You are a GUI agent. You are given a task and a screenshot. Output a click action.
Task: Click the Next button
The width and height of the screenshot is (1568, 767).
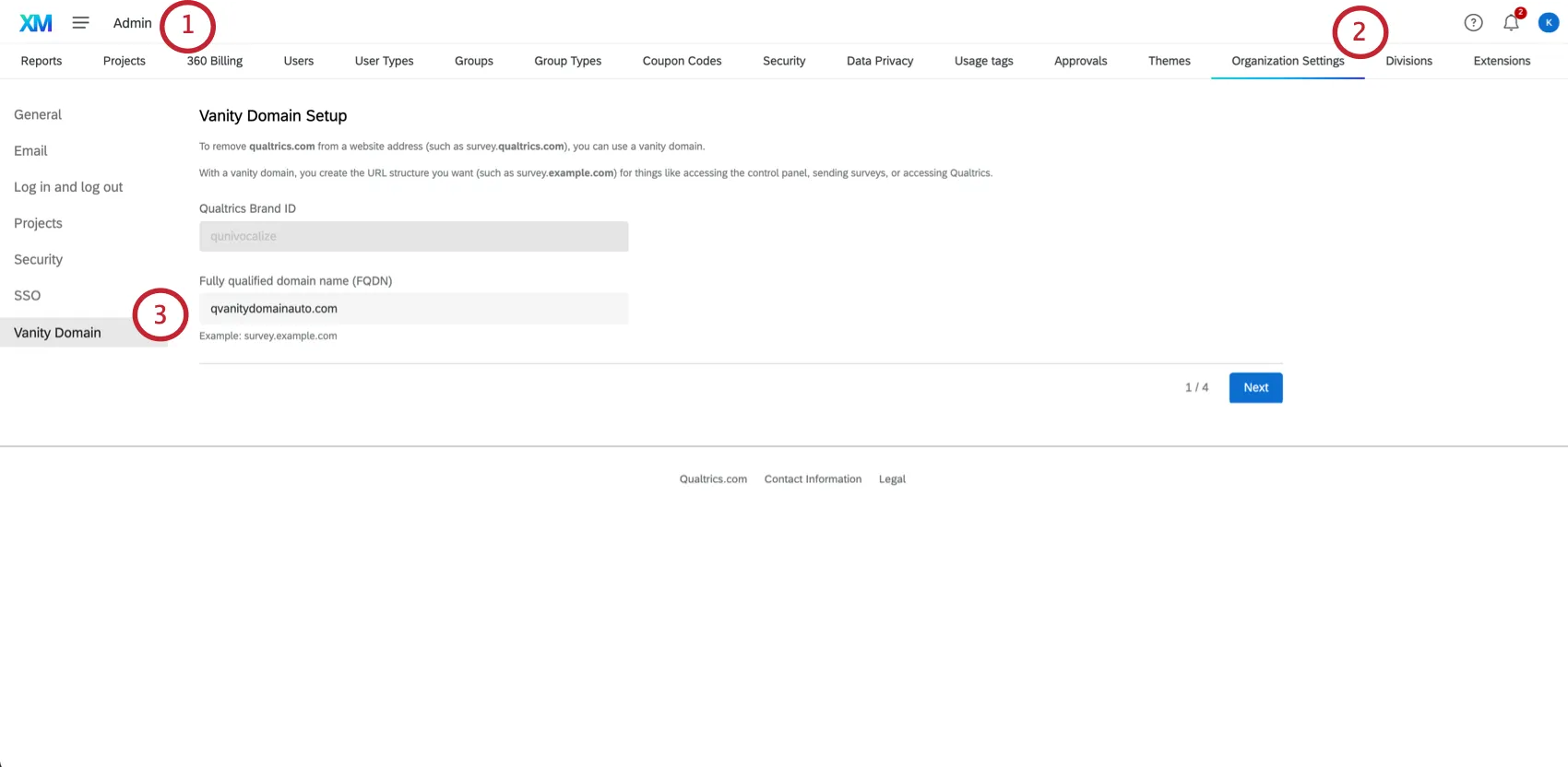coord(1256,387)
